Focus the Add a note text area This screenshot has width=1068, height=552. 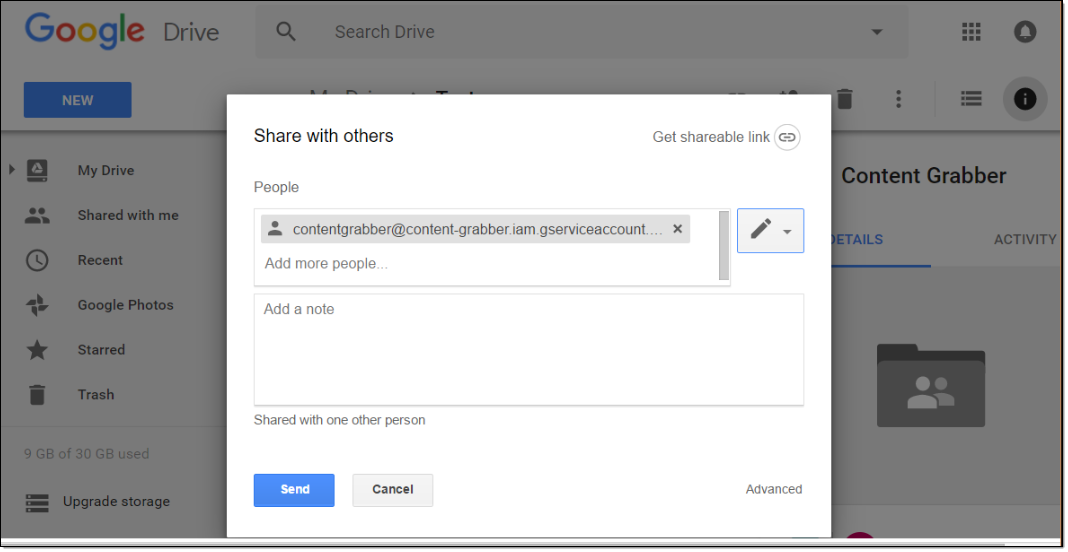click(x=528, y=350)
